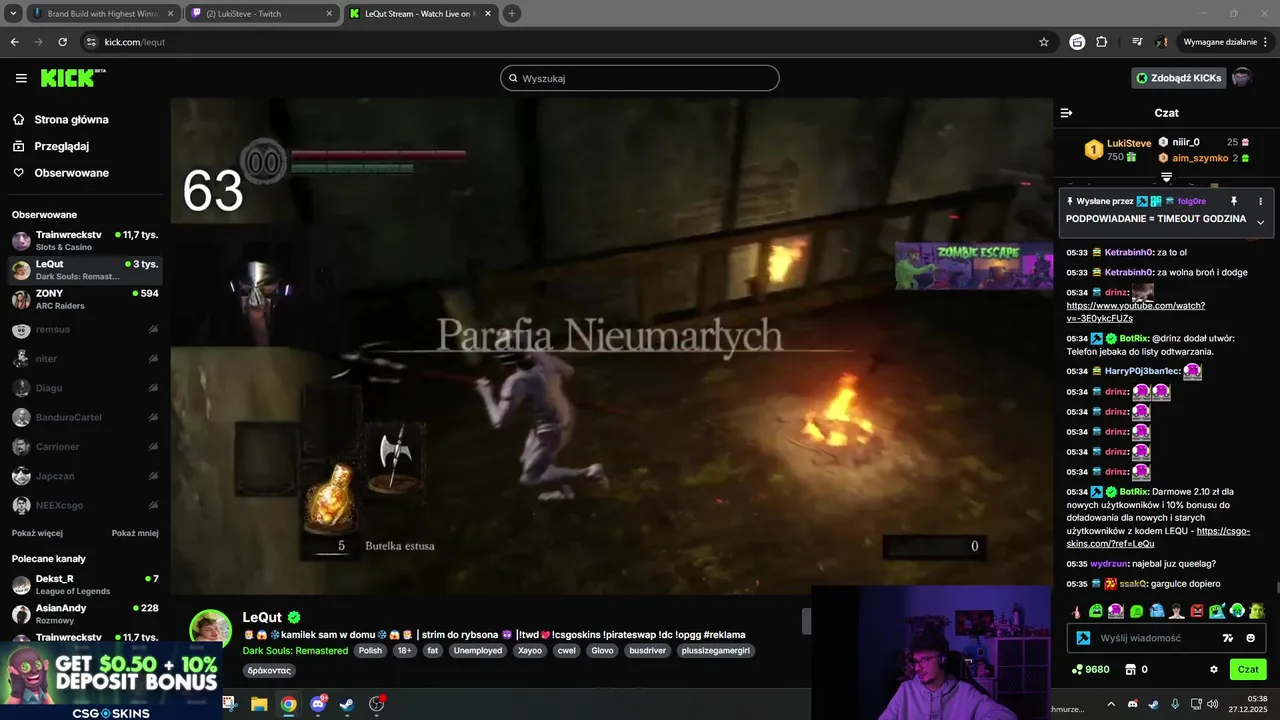Switch to the LukiSteve Twitch tab
This screenshot has width=1280, height=720.
click(x=262, y=14)
